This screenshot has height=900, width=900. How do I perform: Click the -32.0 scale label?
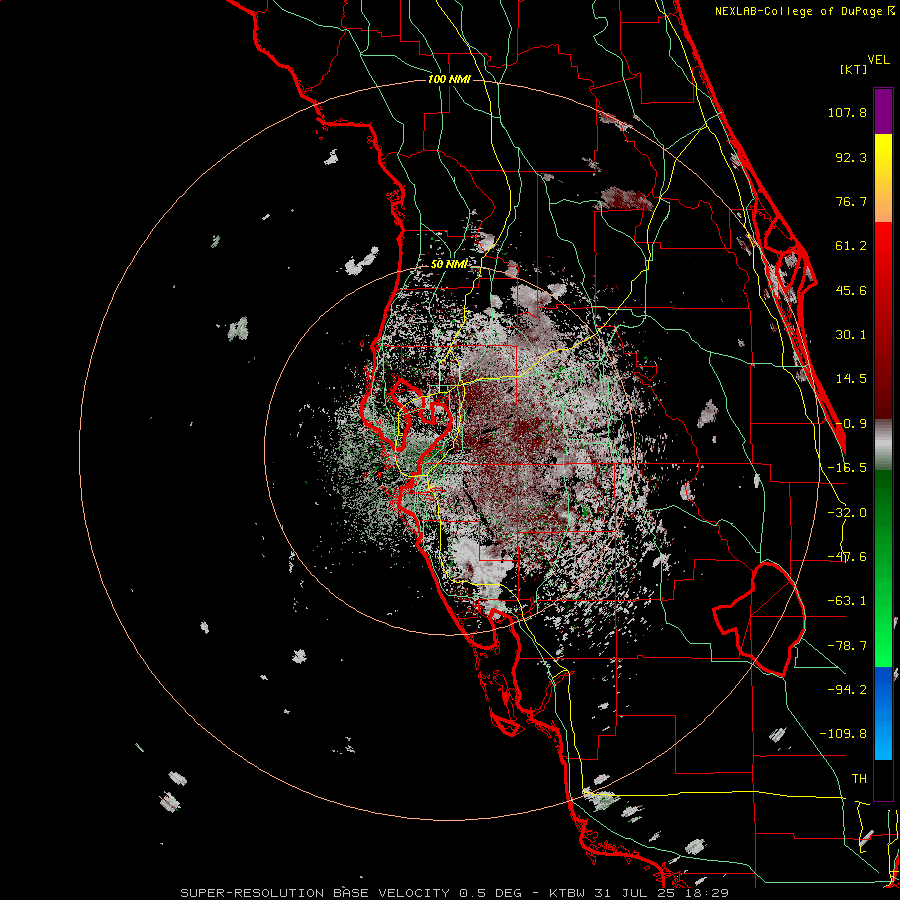(x=847, y=513)
